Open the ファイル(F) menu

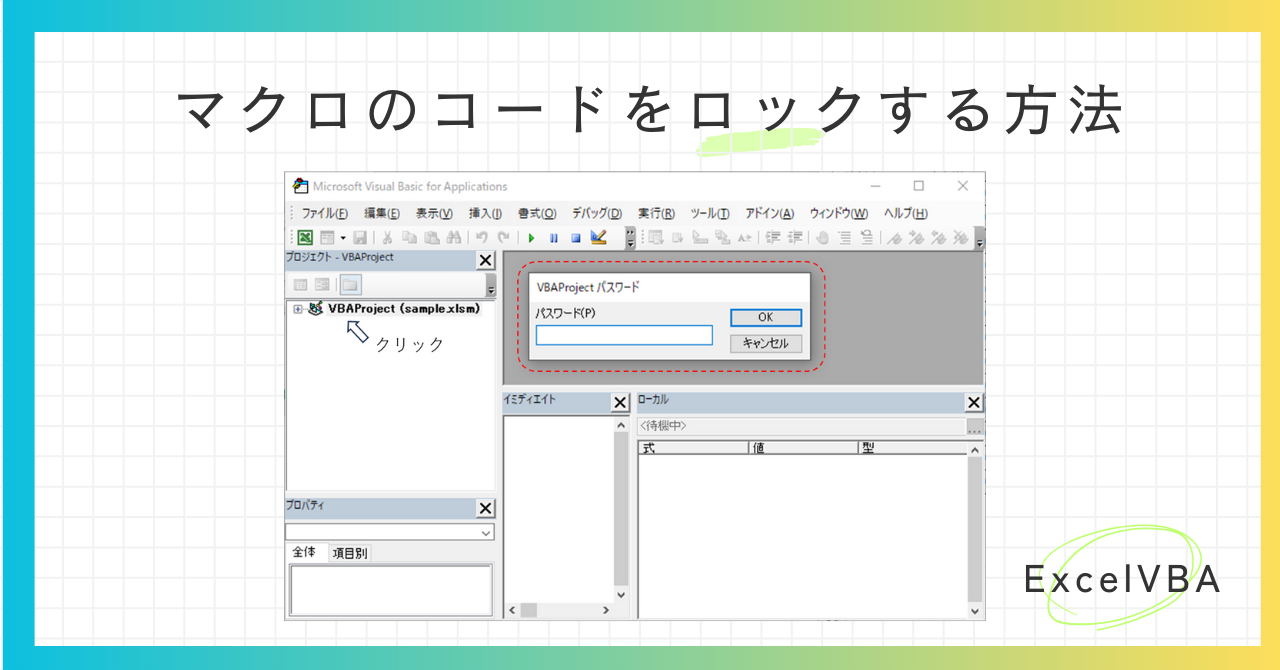(325, 213)
